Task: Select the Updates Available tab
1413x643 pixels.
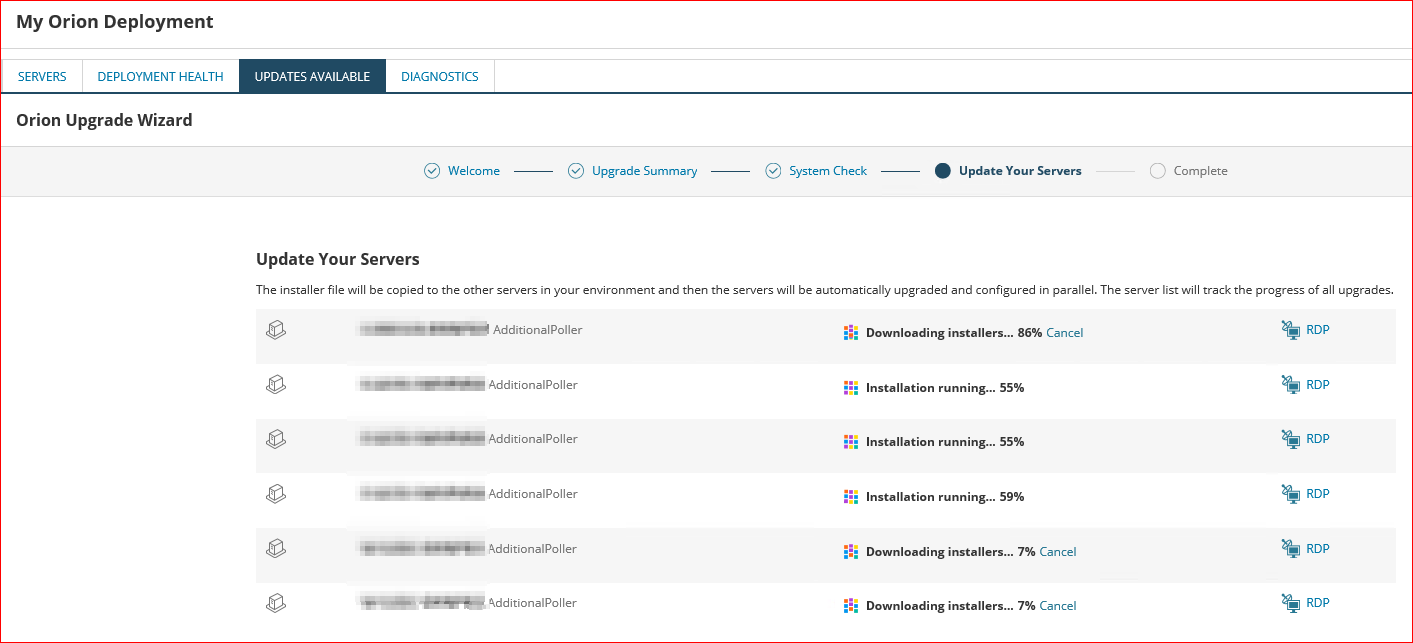Action: (312, 76)
